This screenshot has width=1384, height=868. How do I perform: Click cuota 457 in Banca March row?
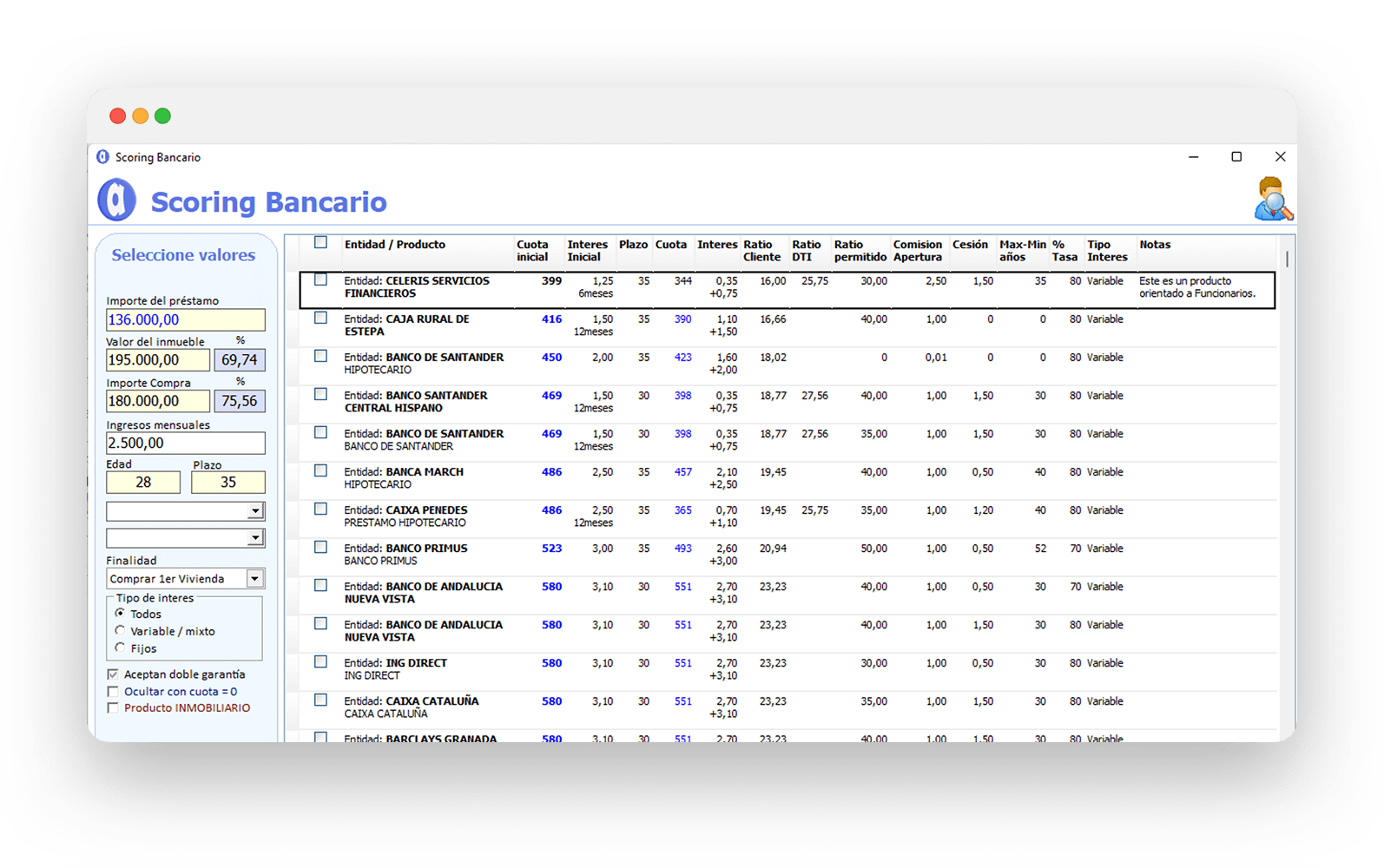[x=683, y=472]
